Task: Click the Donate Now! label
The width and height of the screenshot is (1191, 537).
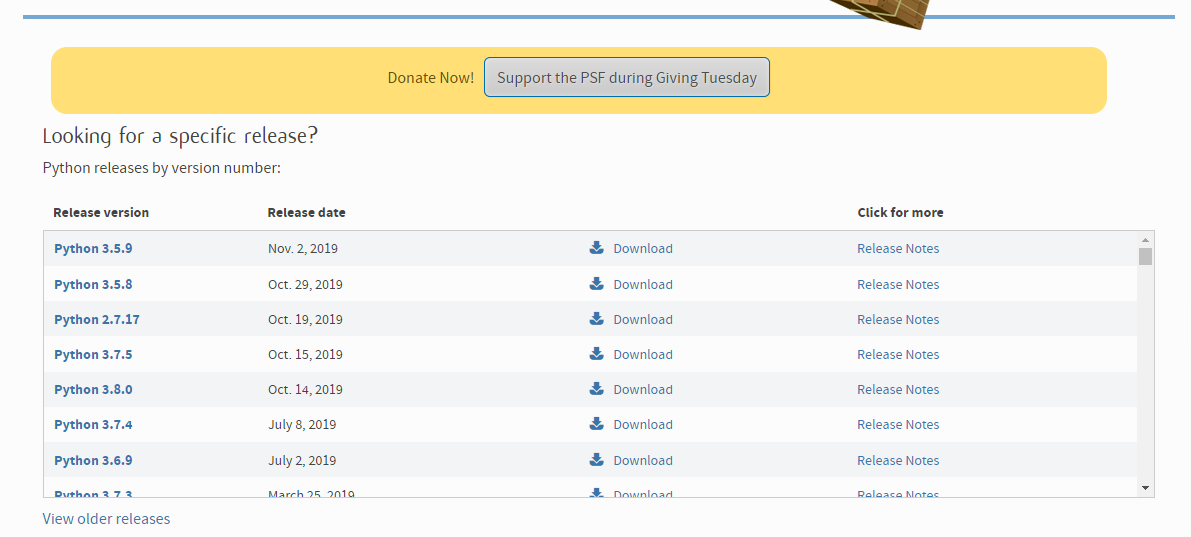Action: (431, 77)
